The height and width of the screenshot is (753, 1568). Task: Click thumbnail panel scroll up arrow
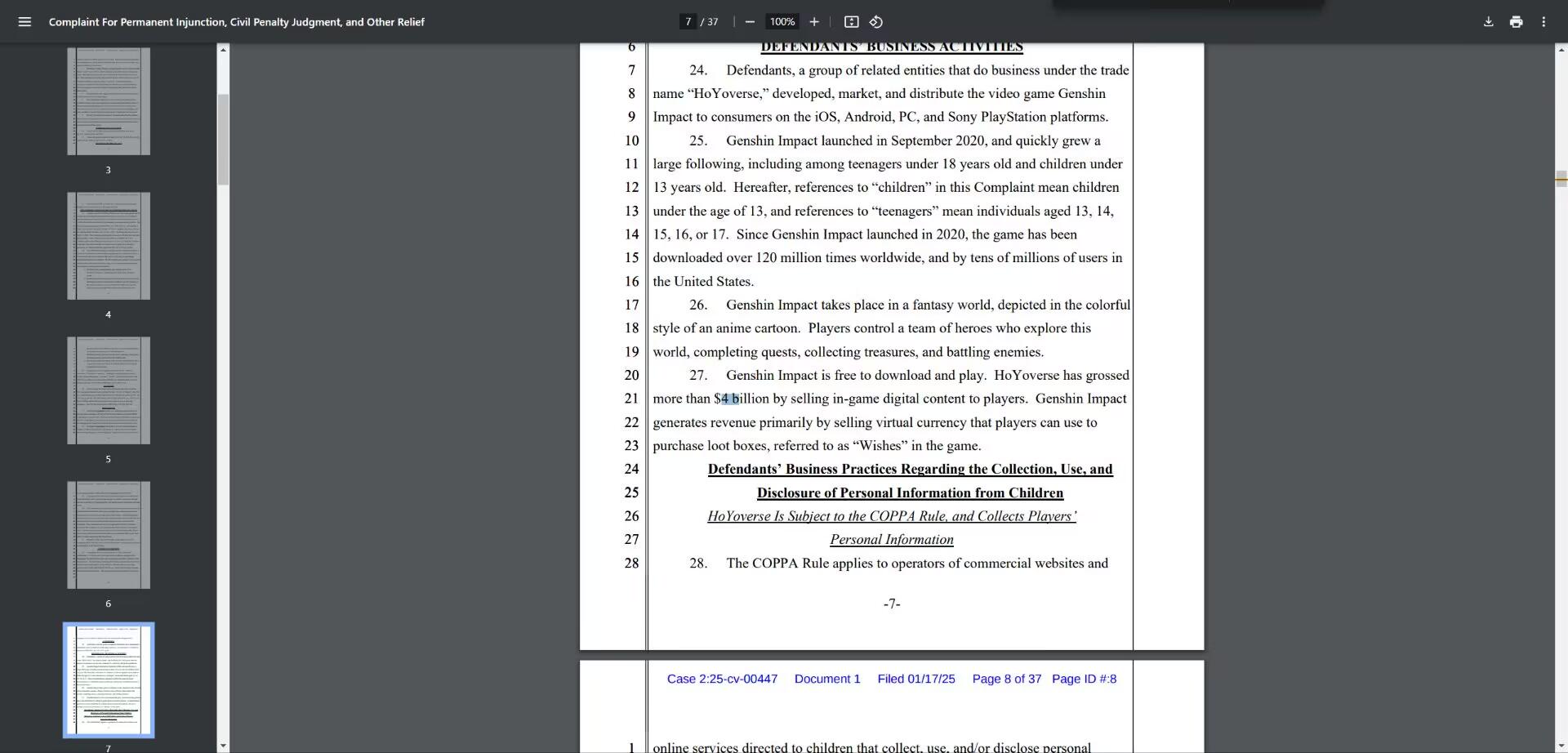click(223, 50)
